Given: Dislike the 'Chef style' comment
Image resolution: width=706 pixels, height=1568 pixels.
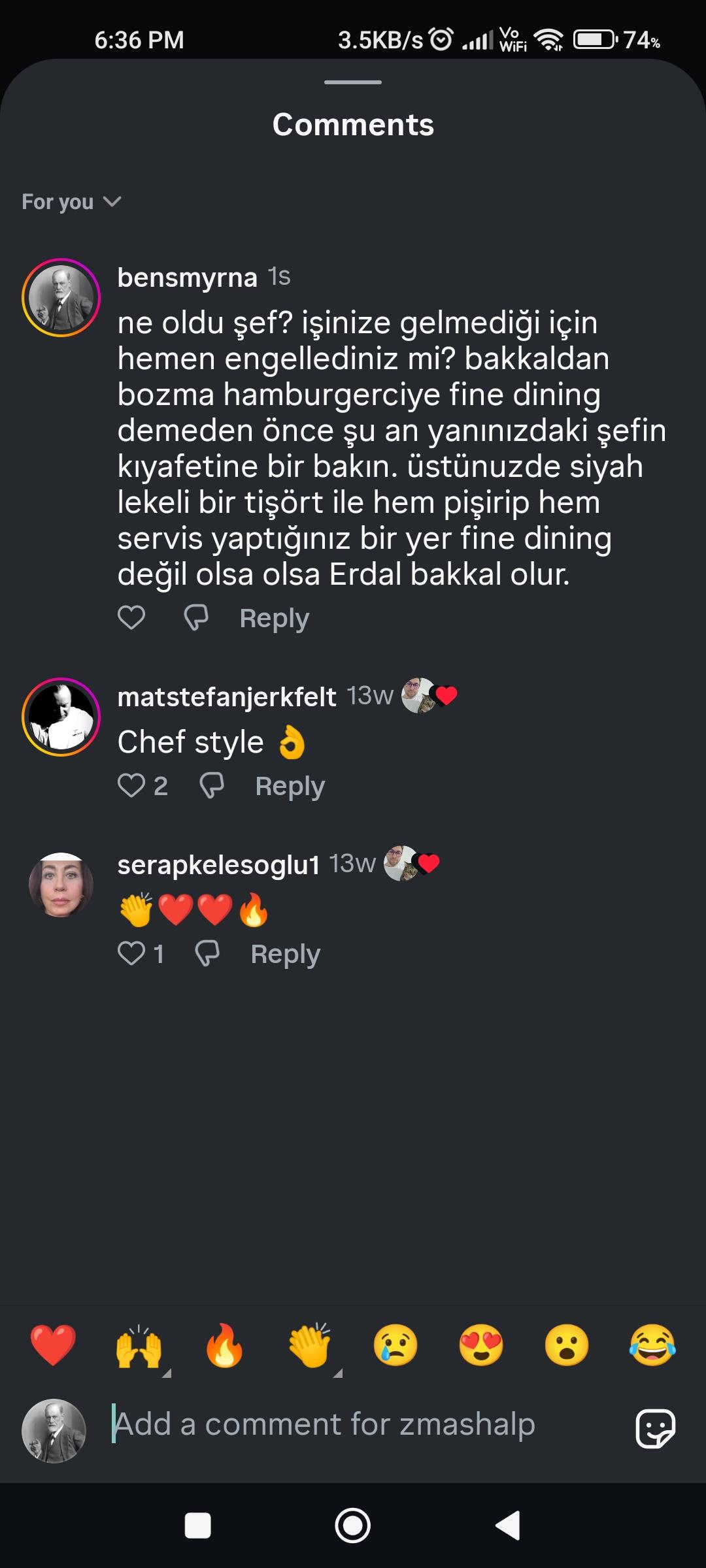Looking at the screenshot, I should pyautogui.click(x=212, y=785).
